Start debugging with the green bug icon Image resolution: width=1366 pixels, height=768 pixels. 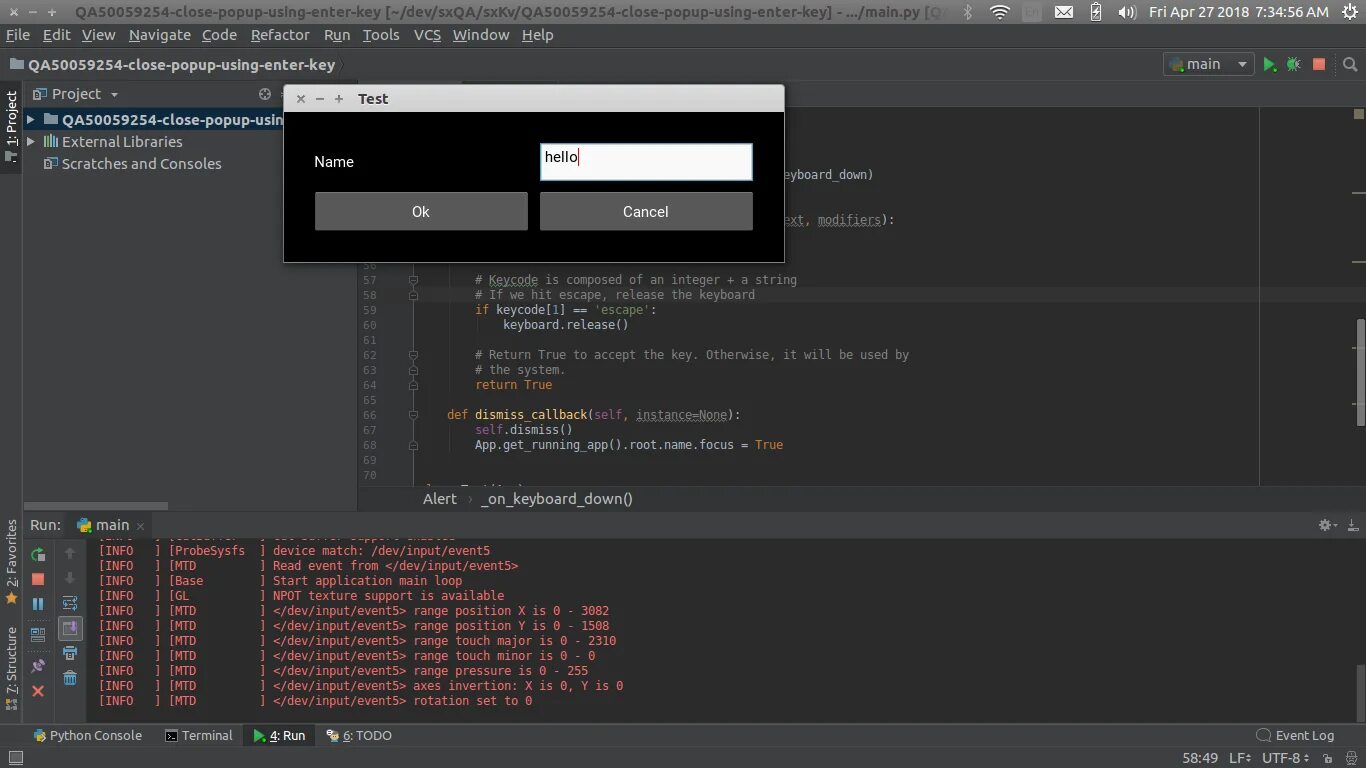point(1294,64)
